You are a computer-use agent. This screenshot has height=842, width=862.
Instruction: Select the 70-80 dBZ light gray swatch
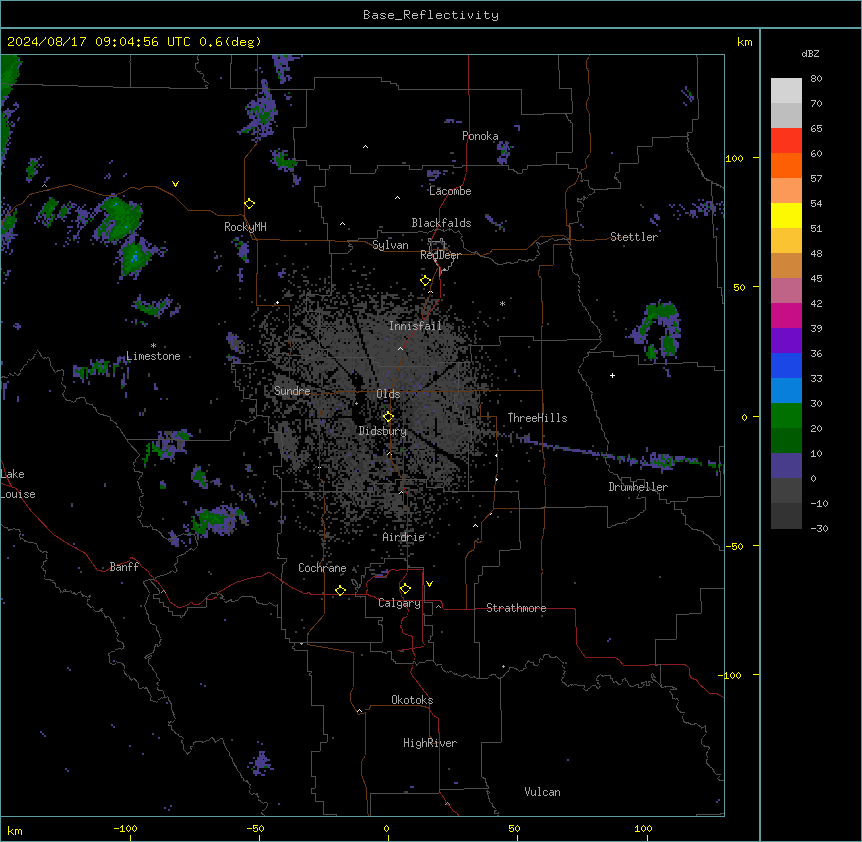[786, 91]
